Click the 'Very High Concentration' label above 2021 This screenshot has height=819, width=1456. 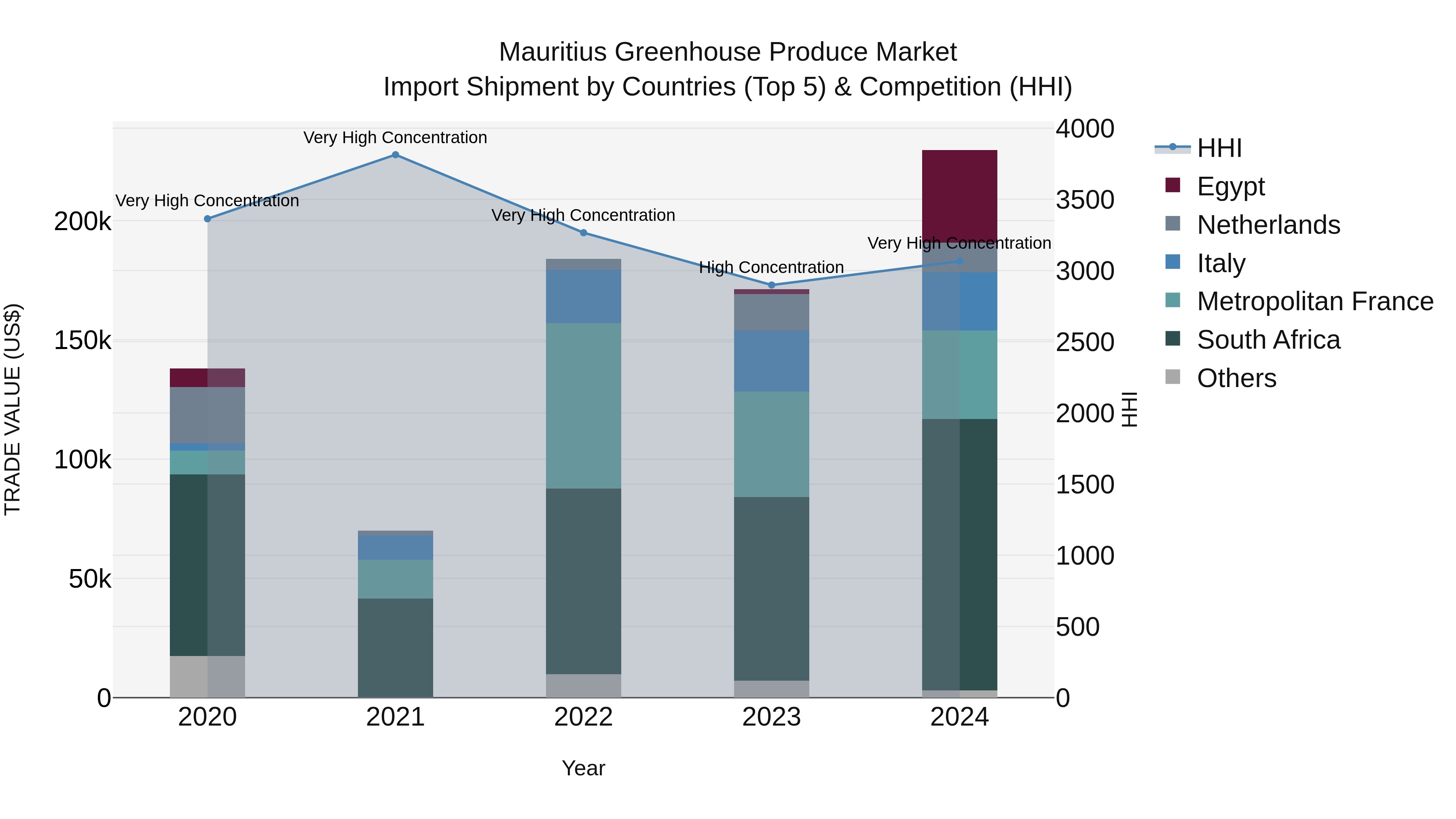396,138
